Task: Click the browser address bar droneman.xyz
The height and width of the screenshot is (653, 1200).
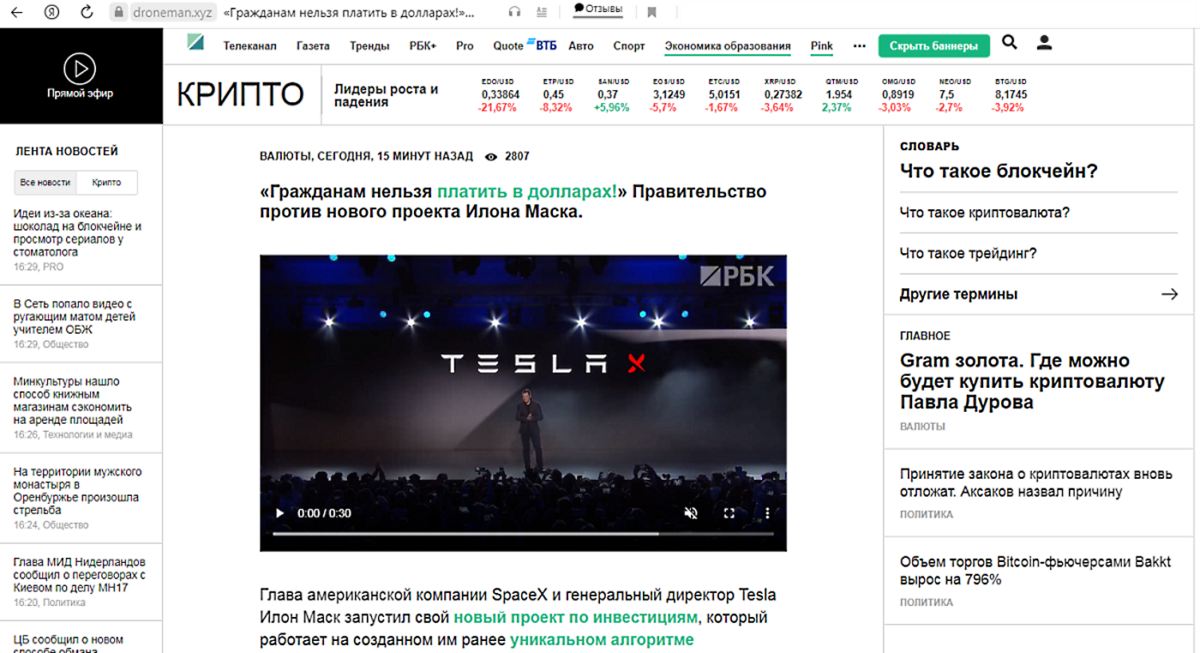Action: pos(174,12)
